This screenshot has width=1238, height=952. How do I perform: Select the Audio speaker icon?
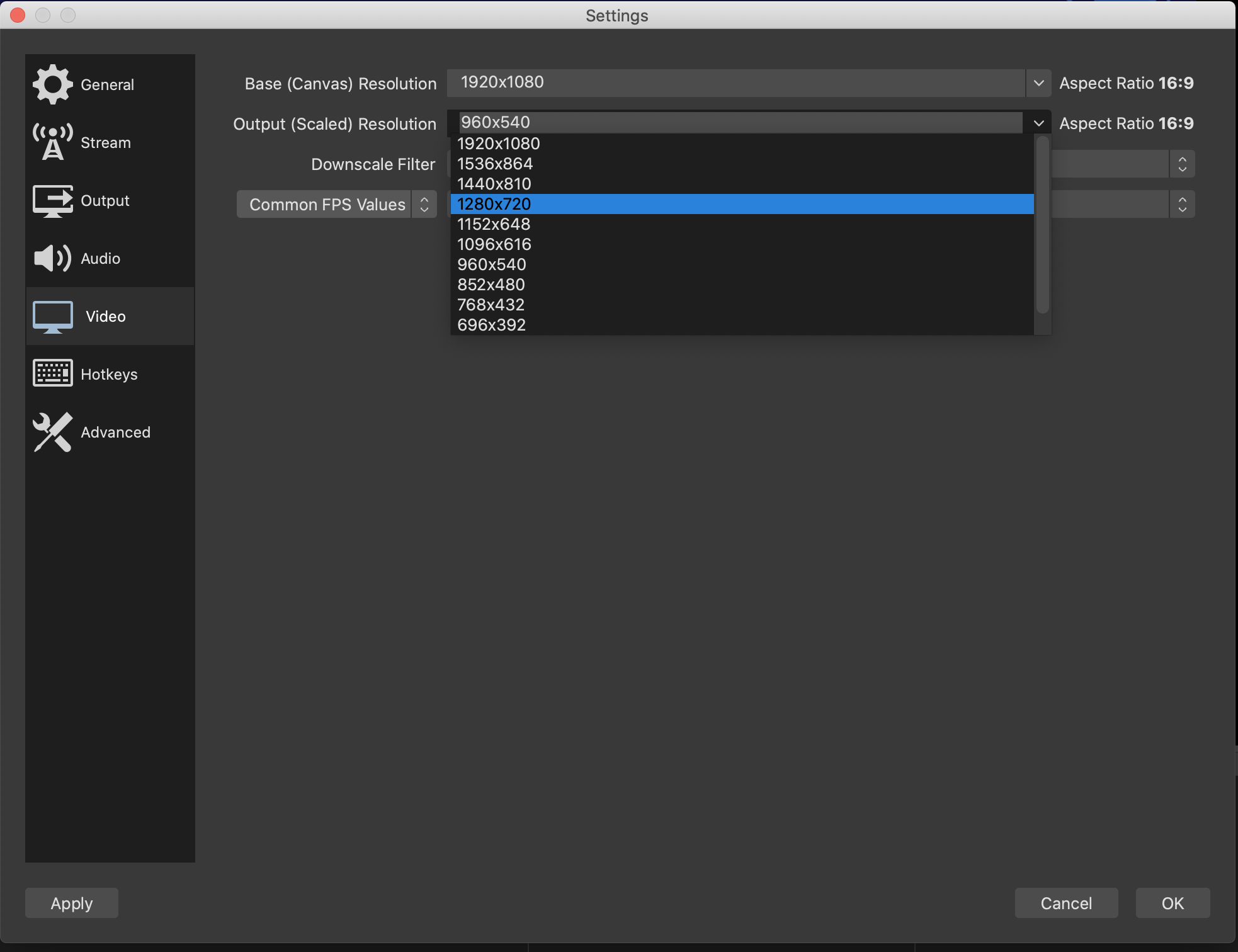coord(52,258)
